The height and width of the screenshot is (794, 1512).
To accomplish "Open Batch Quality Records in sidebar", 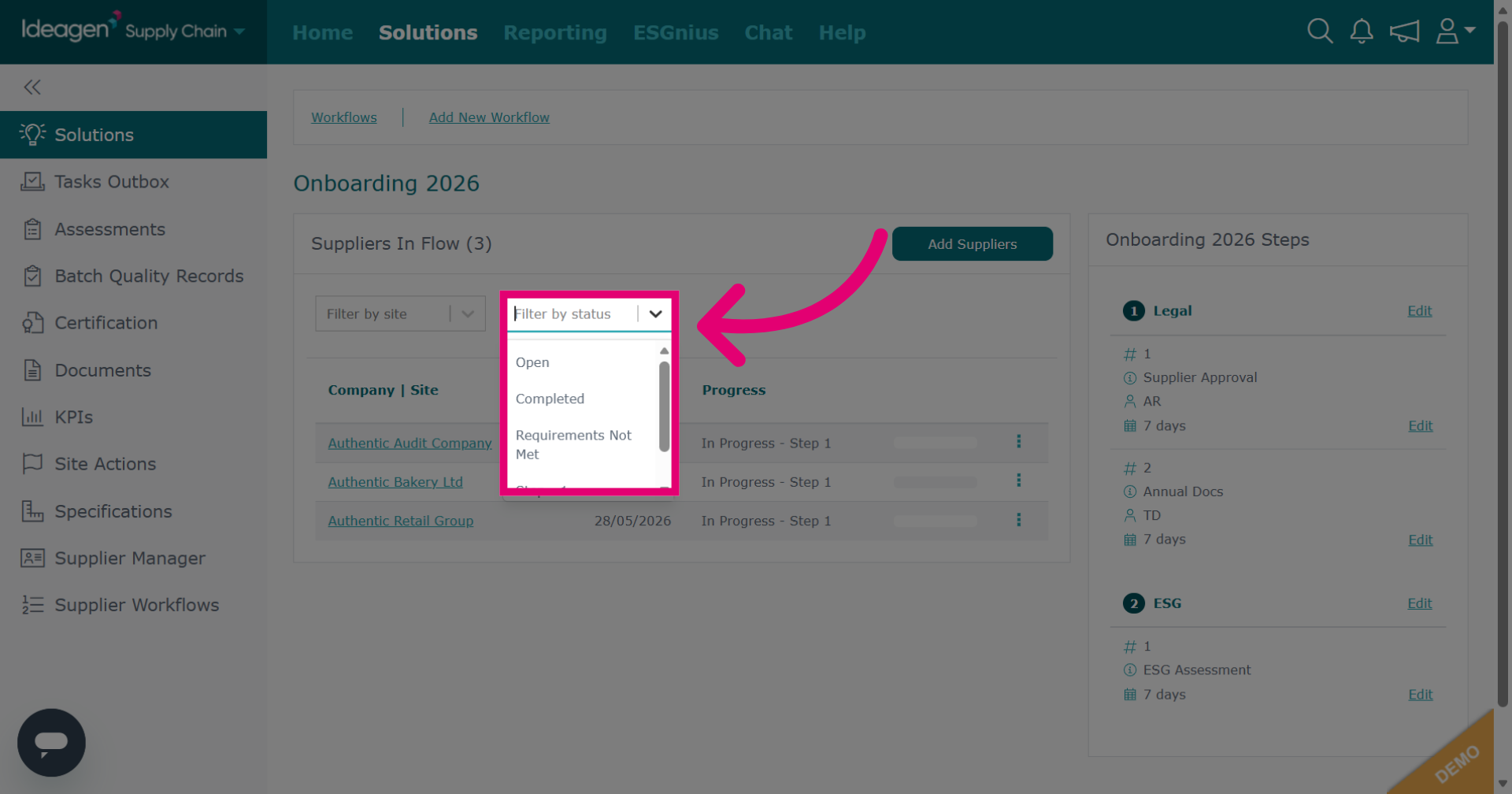I will click(133, 276).
